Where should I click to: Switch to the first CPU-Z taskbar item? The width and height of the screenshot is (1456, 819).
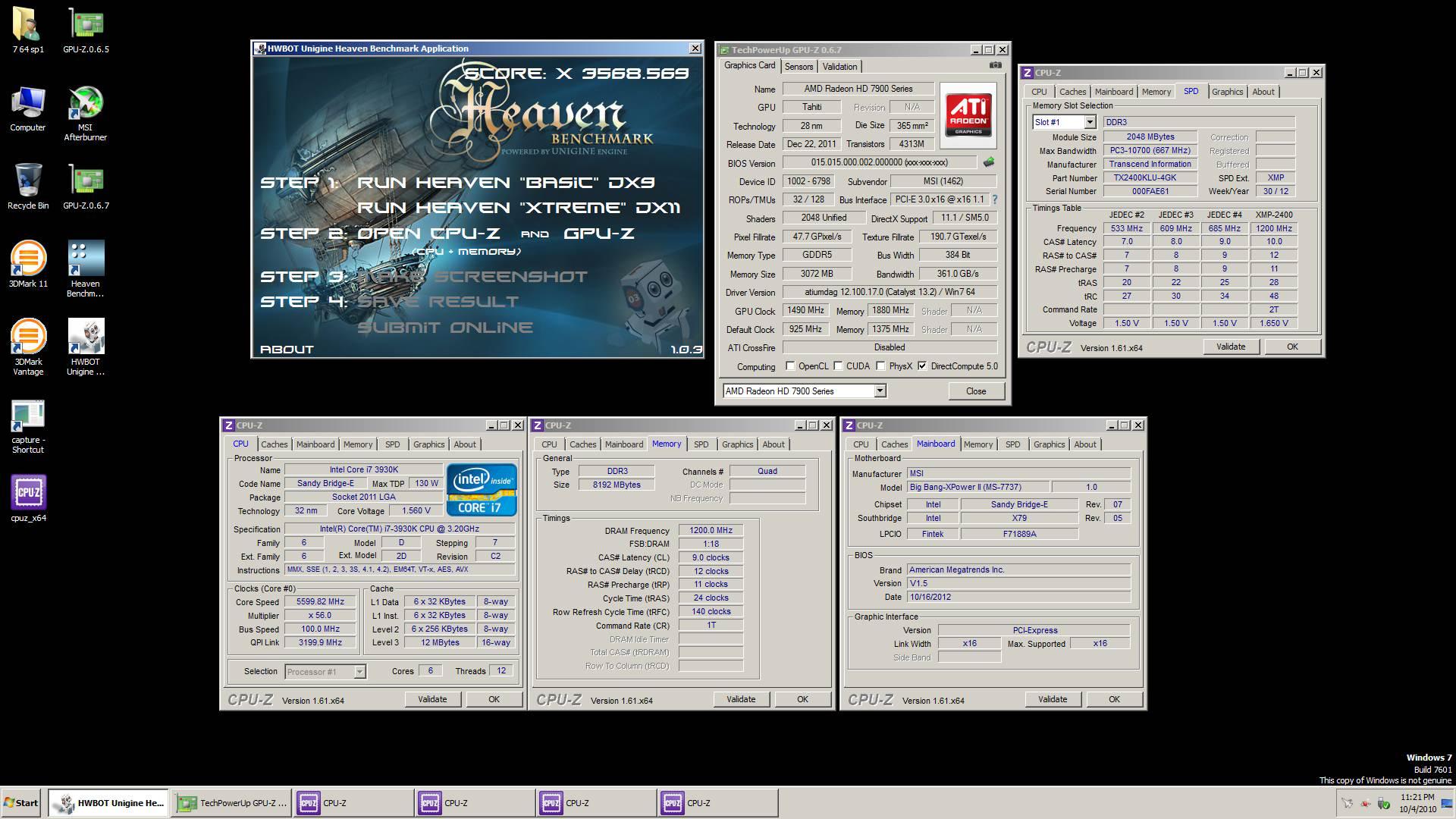coord(353,803)
